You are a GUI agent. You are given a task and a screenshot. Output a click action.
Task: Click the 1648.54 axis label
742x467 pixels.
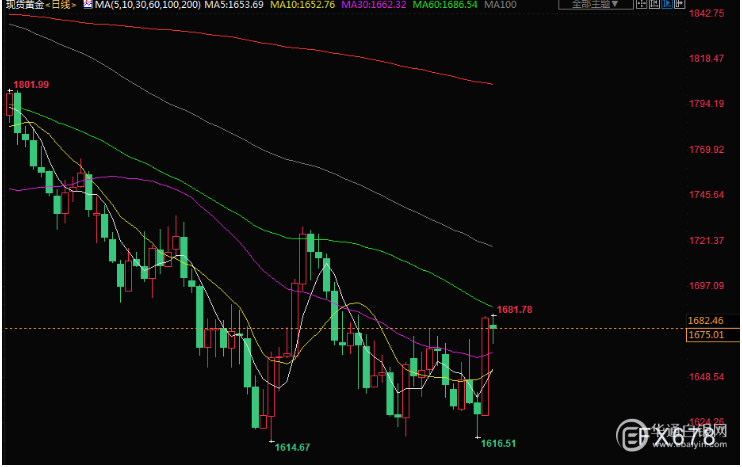pos(706,377)
